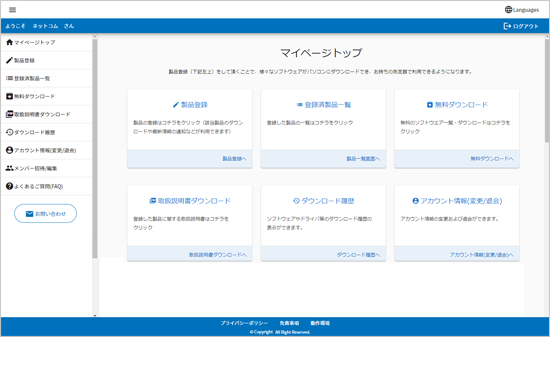Open アカウント情報(変更/退会) in the sidebar
The height and width of the screenshot is (388, 550).
coord(46,150)
